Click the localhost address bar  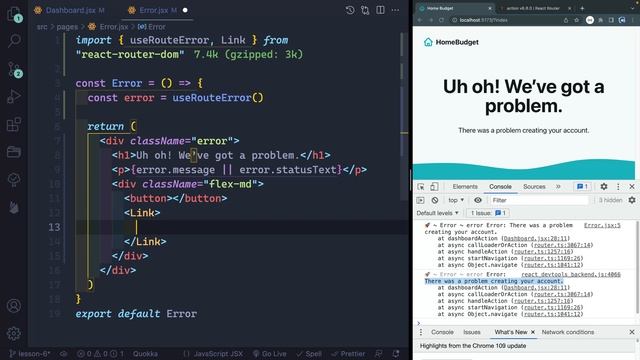(506, 20)
